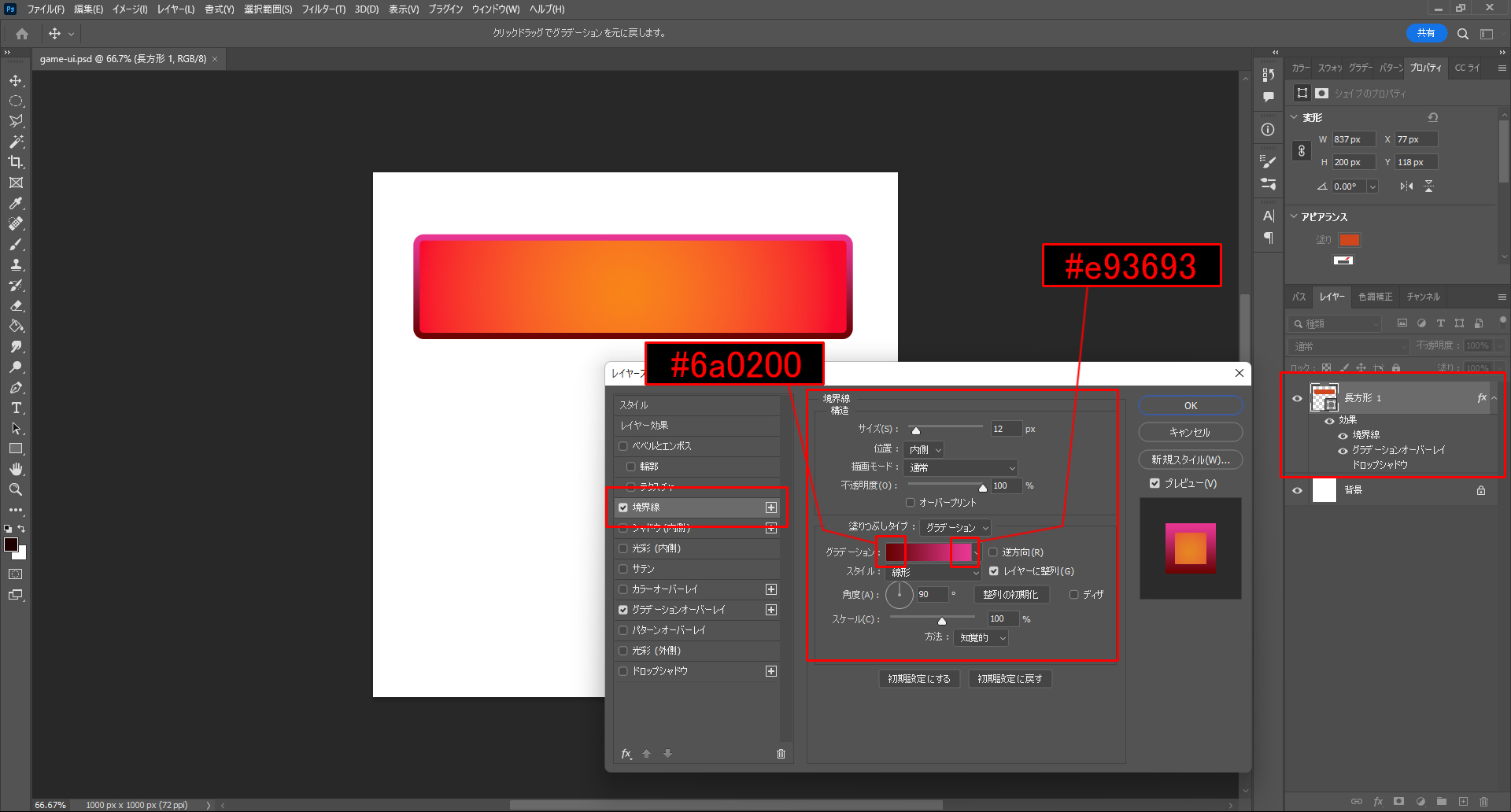Select the Magic Wand tool

point(16,142)
